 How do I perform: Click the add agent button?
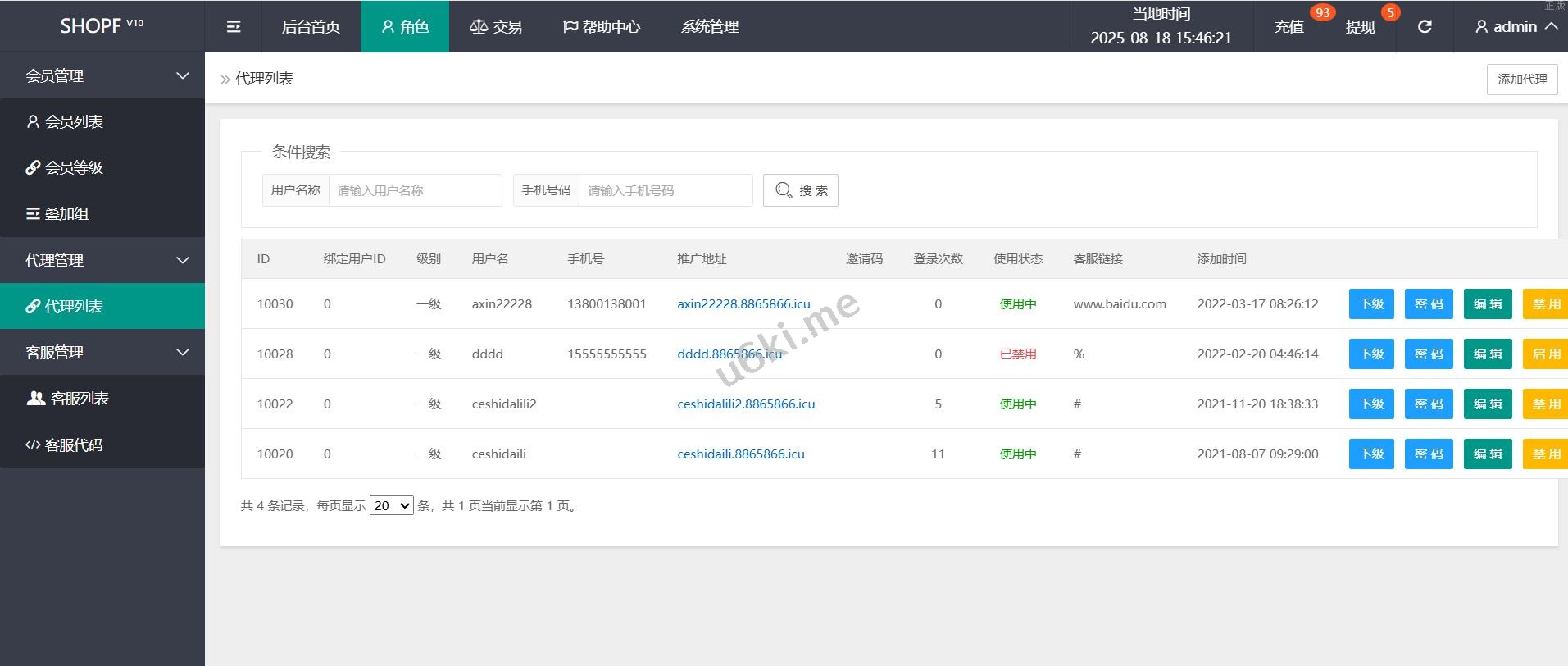click(x=1521, y=80)
